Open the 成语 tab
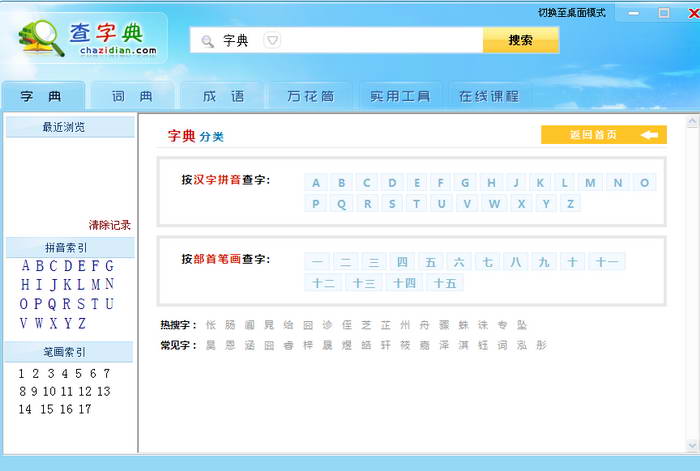This screenshot has height=471, width=700. point(223,96)
